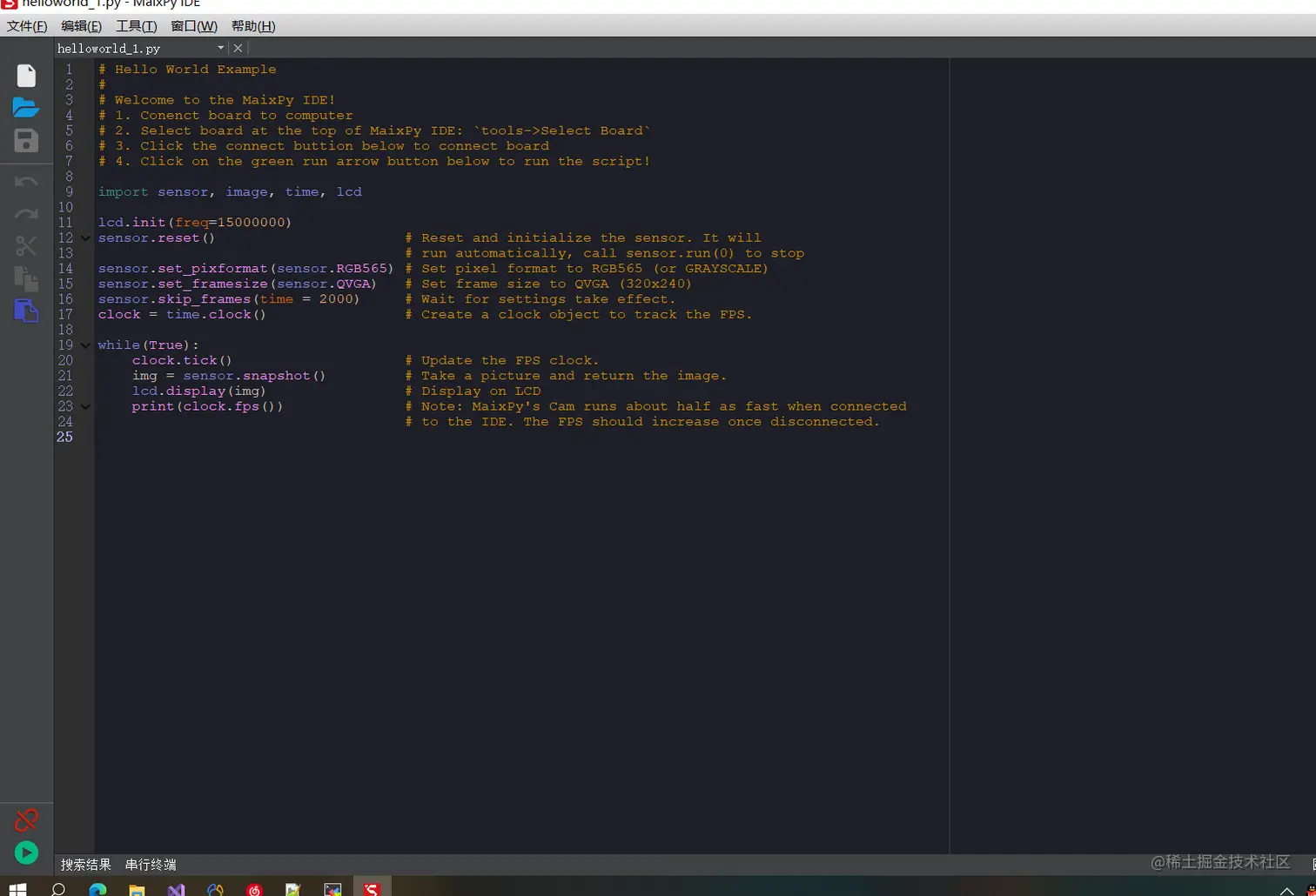Screen dimensions: 1316x896
Task: Open Windows taskbar search
Action: 58,889
